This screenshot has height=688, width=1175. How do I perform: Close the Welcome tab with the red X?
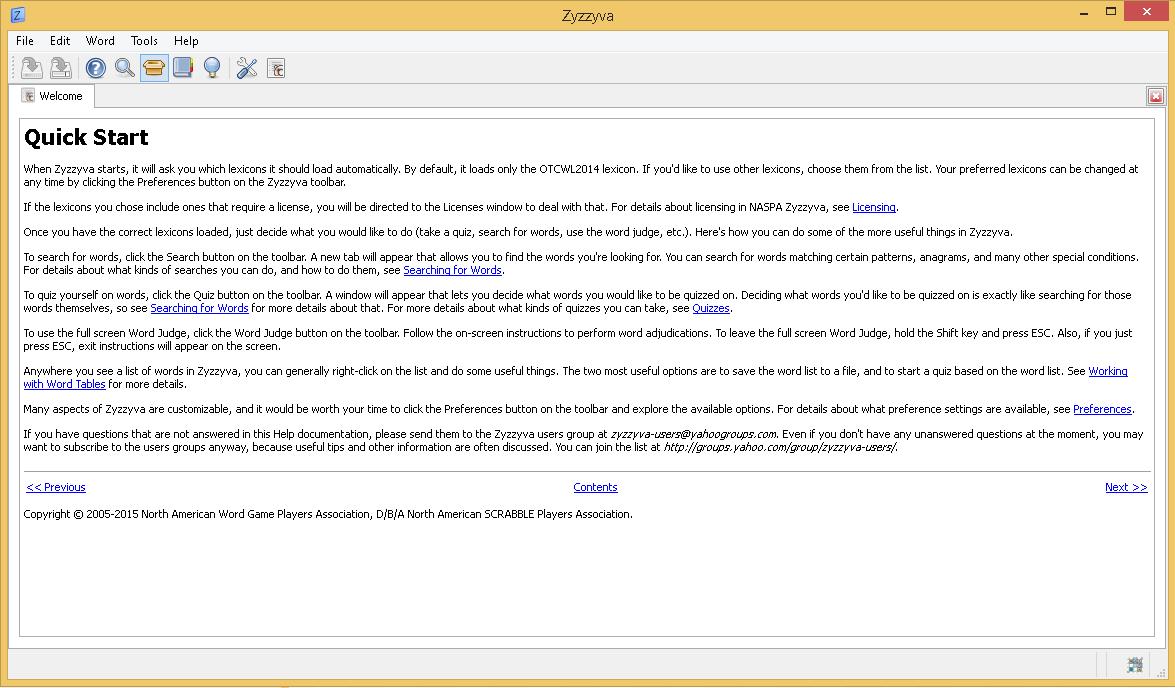coord(1156,95)
